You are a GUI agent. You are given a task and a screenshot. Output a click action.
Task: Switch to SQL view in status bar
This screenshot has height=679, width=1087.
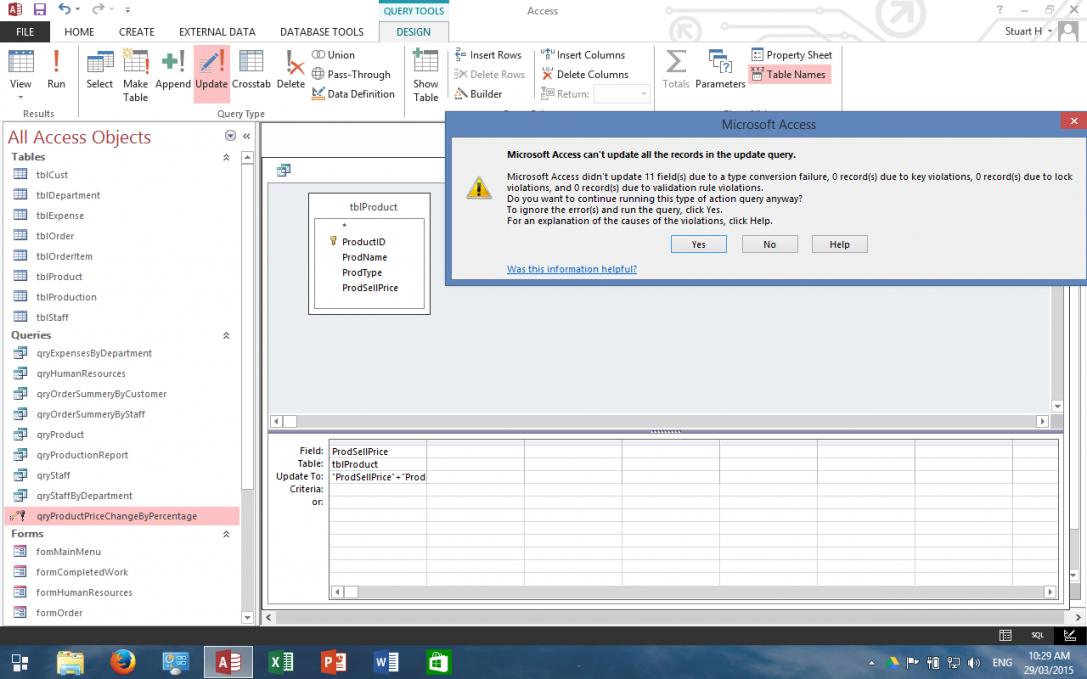pos(1037,635)
